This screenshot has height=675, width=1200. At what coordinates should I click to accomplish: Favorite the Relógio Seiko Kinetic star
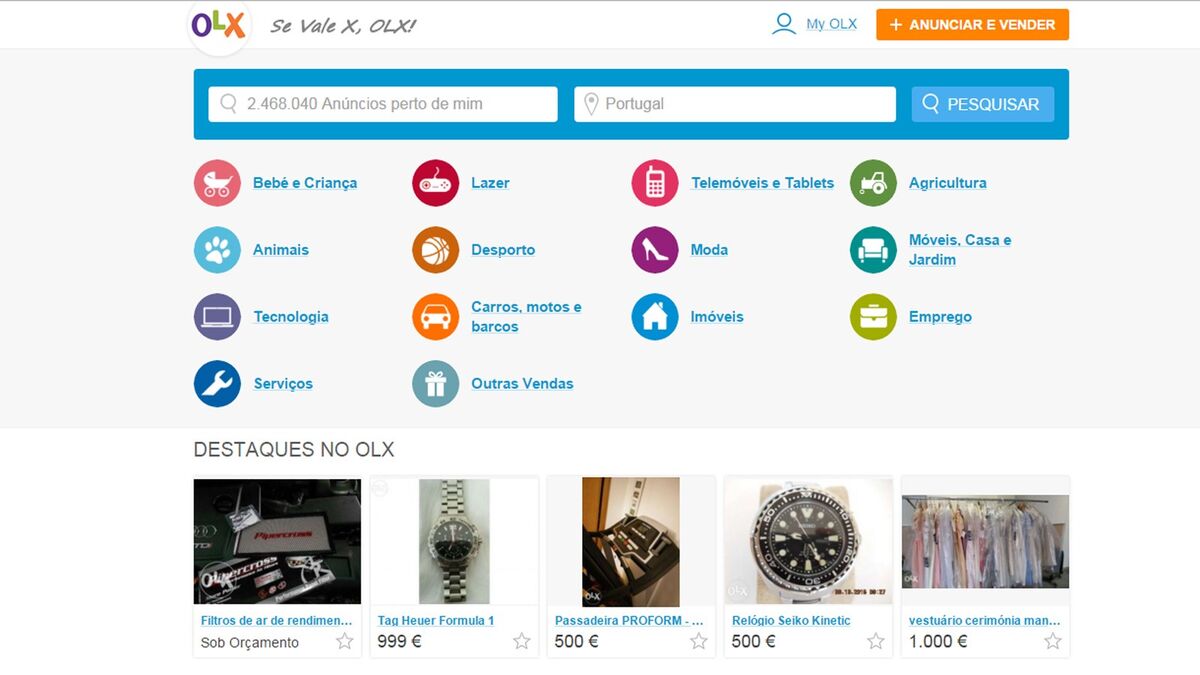pyautogui.click(x=876, y=642)
